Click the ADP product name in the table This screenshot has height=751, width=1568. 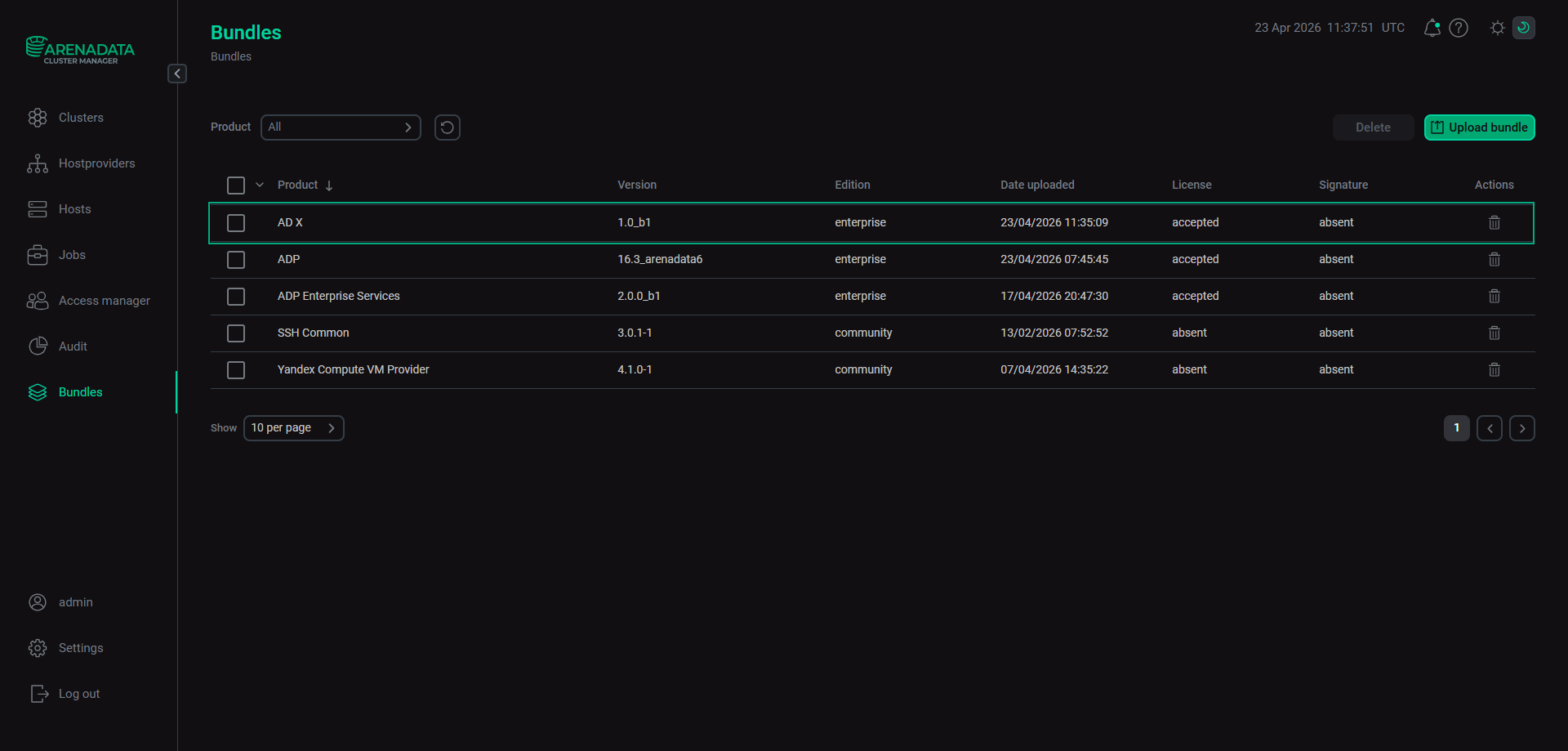(x=289, y=259)
